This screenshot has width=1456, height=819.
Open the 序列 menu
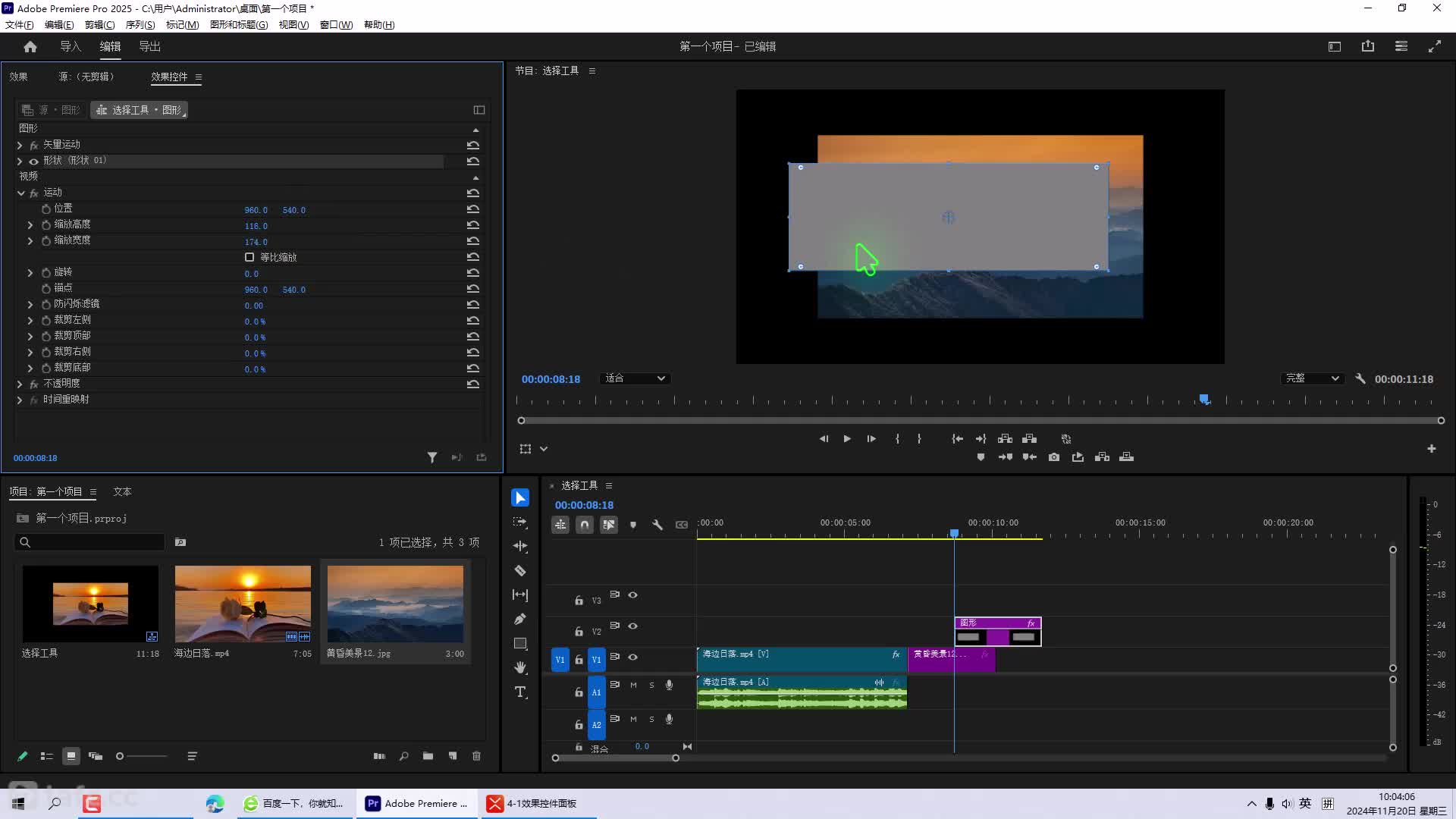[x=140, y=25]
